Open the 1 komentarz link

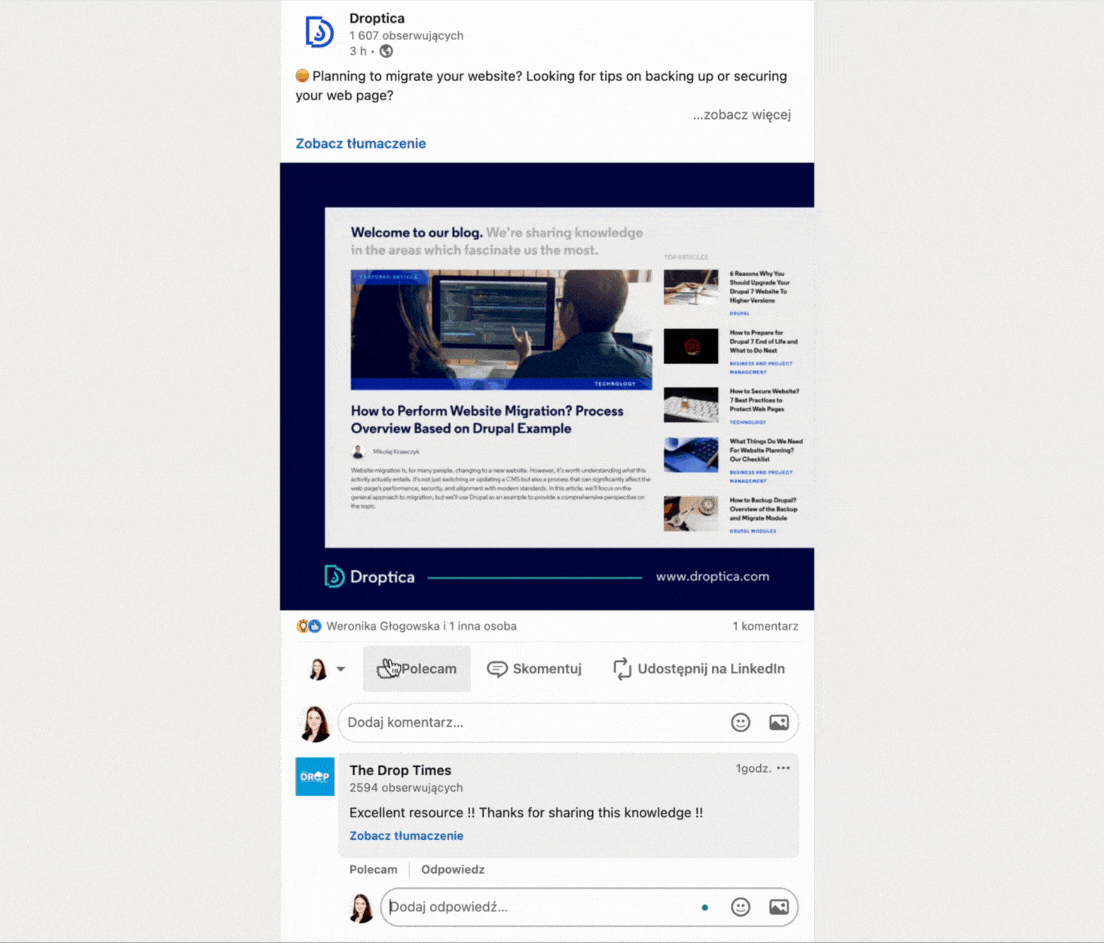[765, 626]
